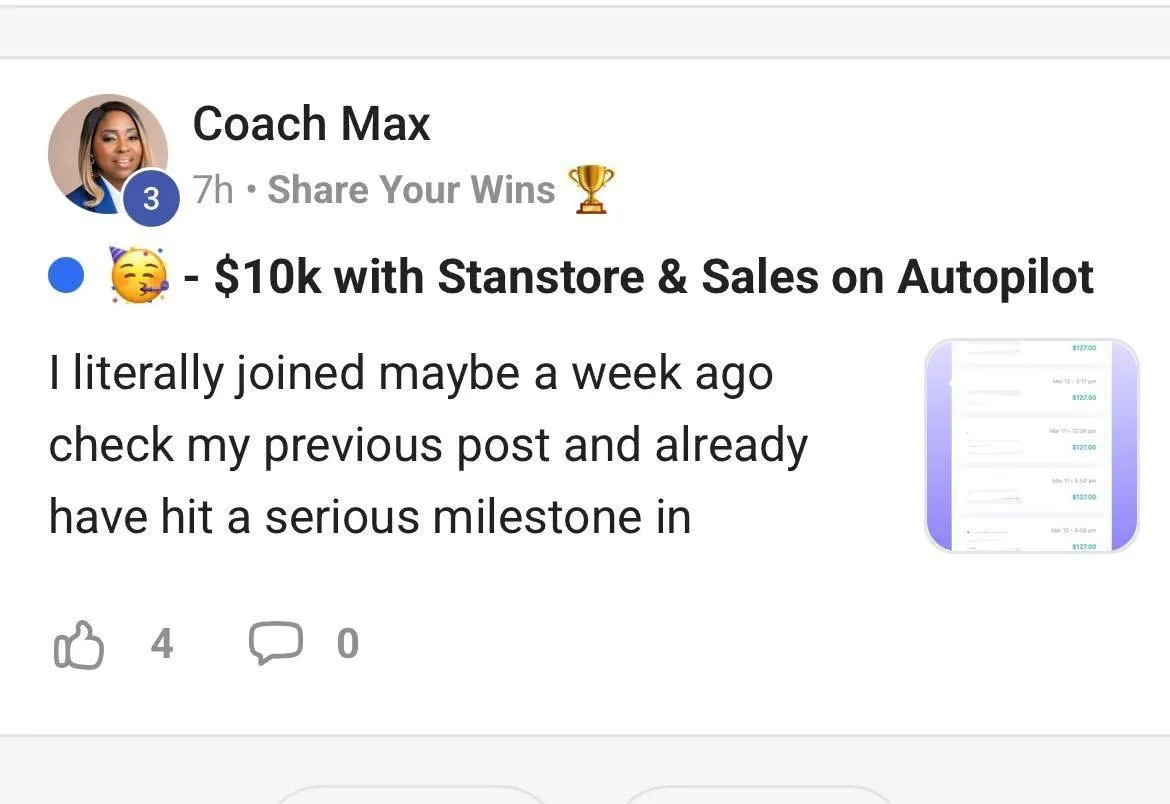This screenshot has width=1170, height=804.
Task: Open the Share Your Wins category
Action: tap(411, 189)
